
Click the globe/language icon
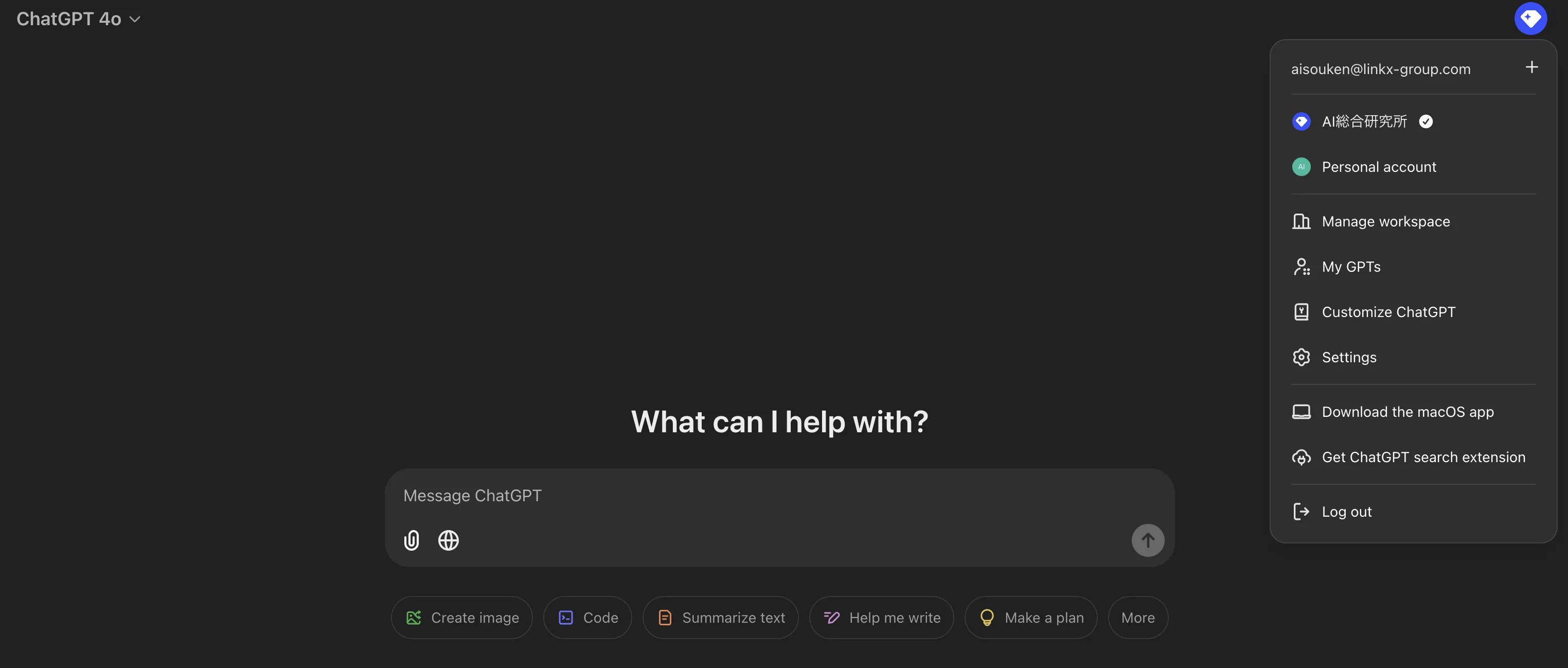[448, 540]
